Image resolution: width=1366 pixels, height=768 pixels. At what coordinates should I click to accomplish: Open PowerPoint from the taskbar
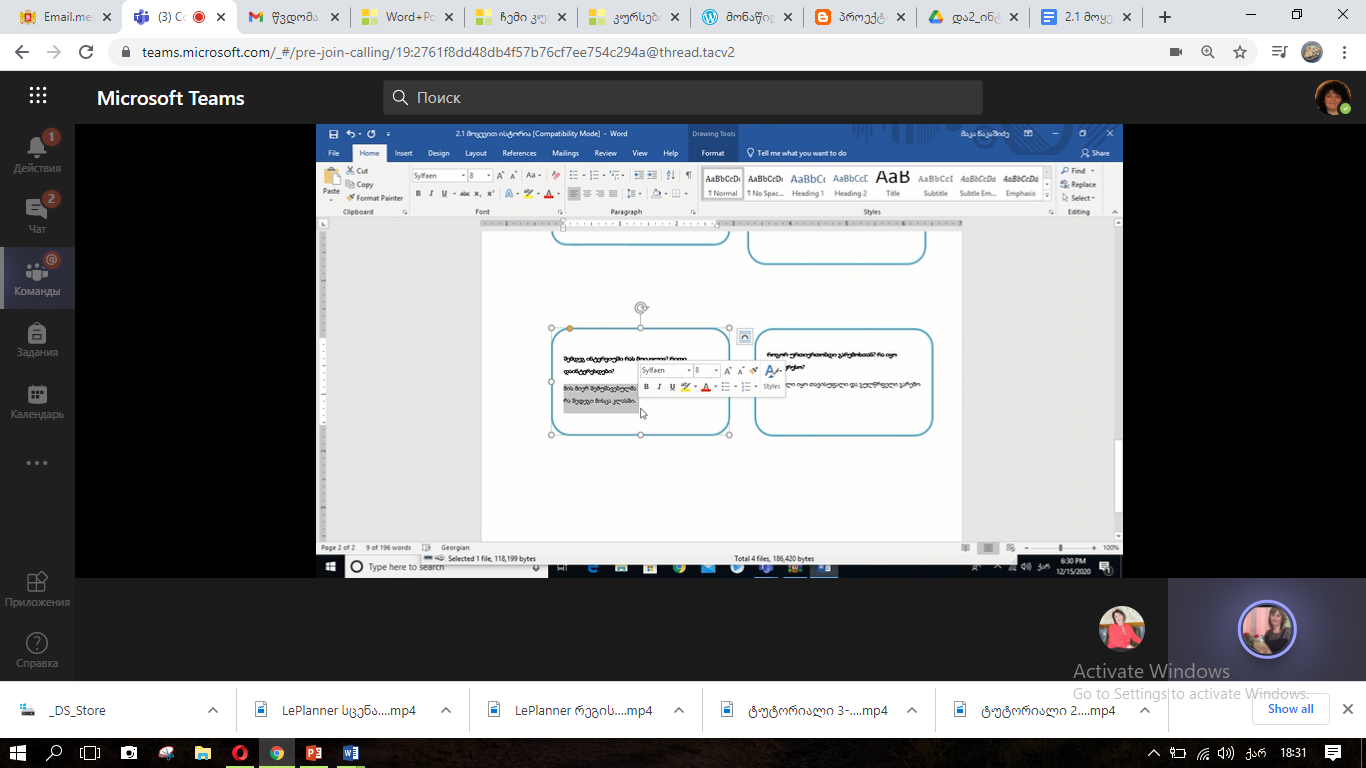coord(313,753)
